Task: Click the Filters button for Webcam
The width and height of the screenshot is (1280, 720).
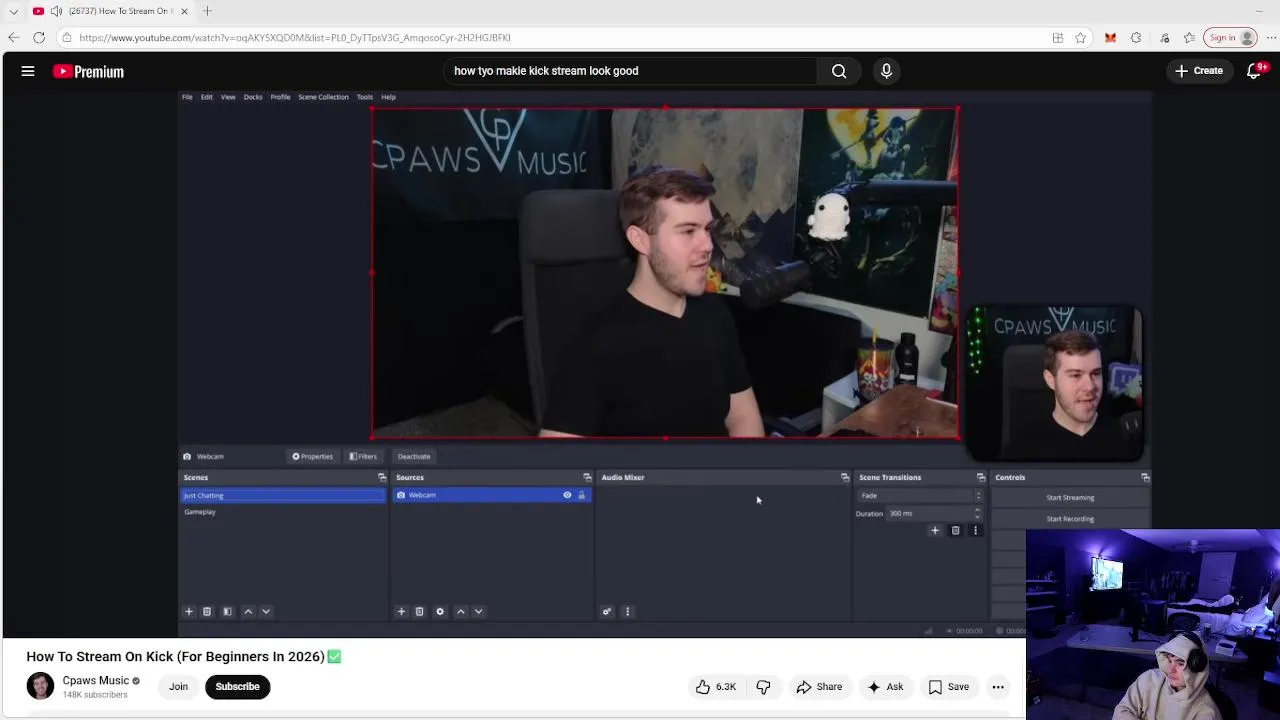Action: (x=363, y=456)
